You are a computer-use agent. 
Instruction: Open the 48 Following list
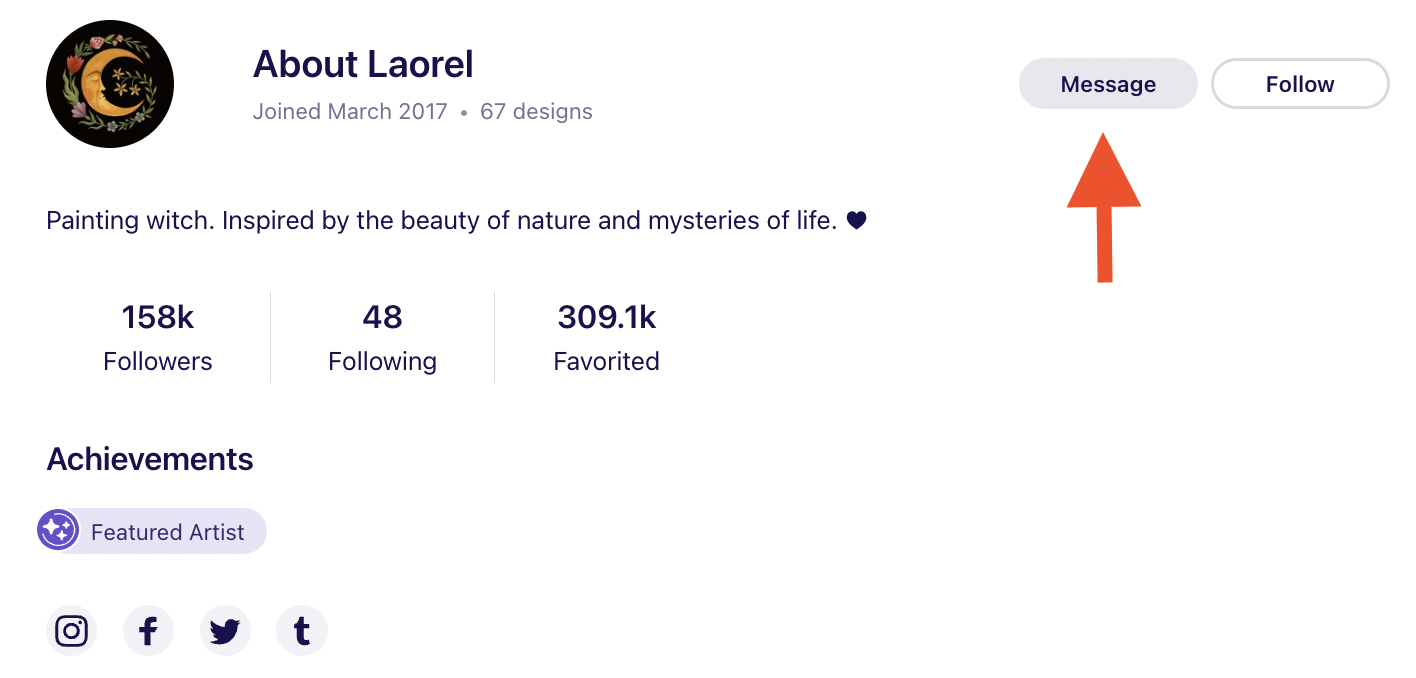coord(382,337)
